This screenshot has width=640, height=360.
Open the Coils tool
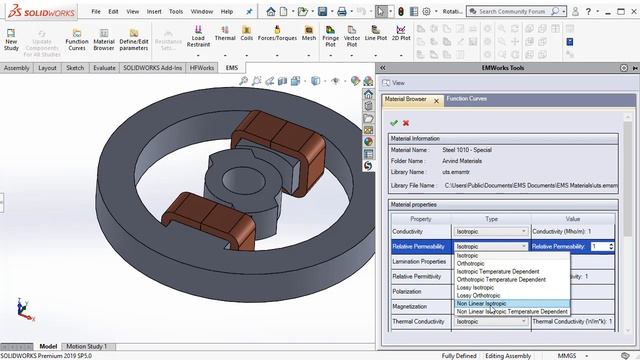click(x=247, y=33)
